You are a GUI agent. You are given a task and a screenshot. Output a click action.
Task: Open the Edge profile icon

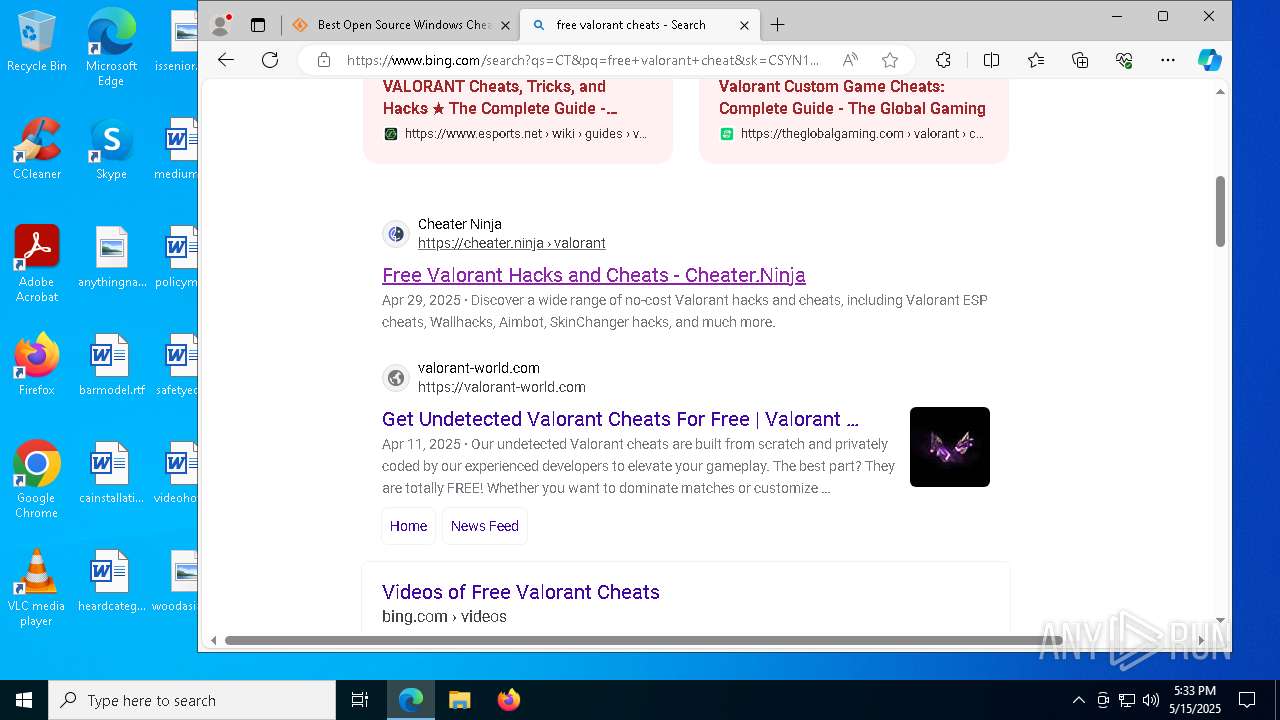221,25
